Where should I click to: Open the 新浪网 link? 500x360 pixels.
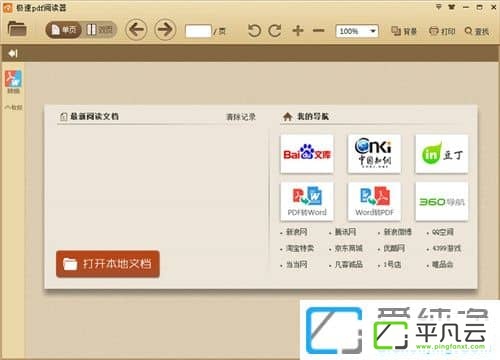point(296,232)
